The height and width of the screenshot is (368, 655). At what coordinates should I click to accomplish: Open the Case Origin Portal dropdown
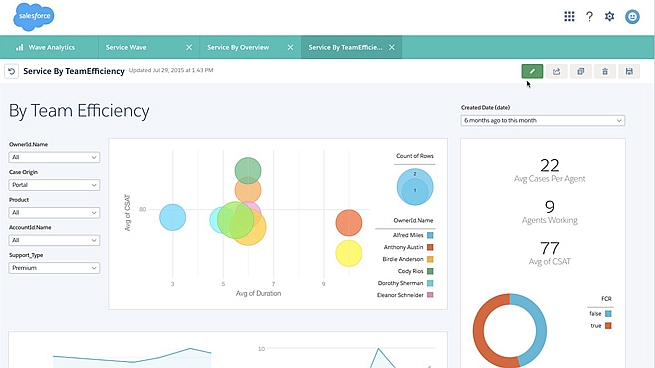tap(54, 185)
